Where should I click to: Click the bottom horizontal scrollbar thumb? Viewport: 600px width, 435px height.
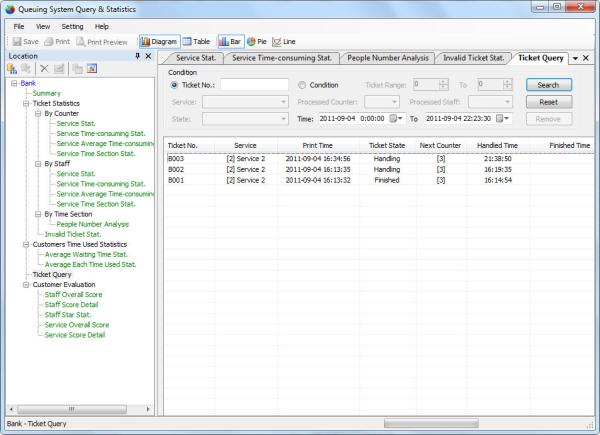[x=431, y=423]
